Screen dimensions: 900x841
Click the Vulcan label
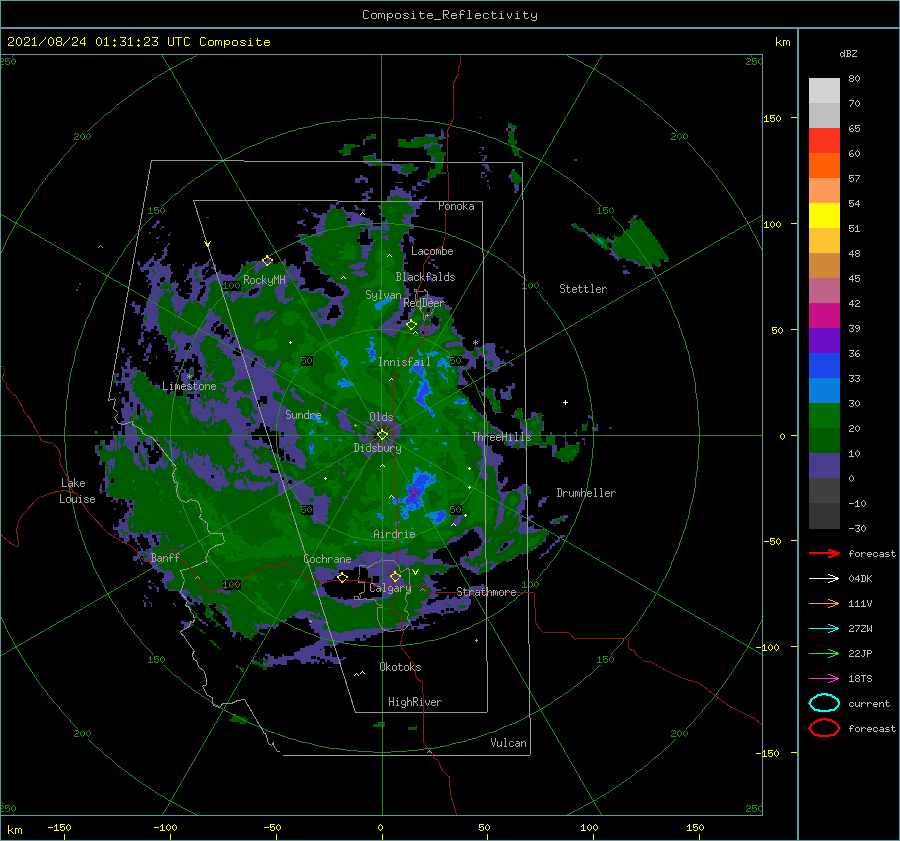tap(508, 743)
